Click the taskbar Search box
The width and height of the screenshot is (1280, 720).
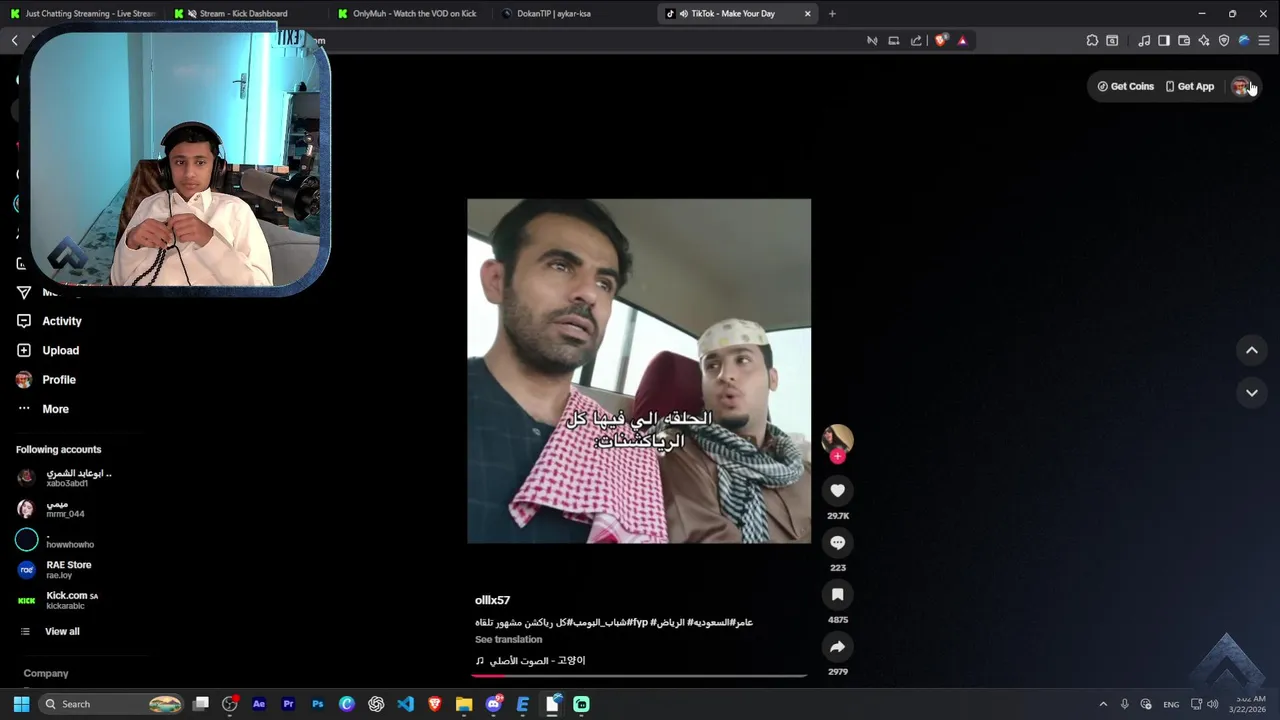point(112,704)
